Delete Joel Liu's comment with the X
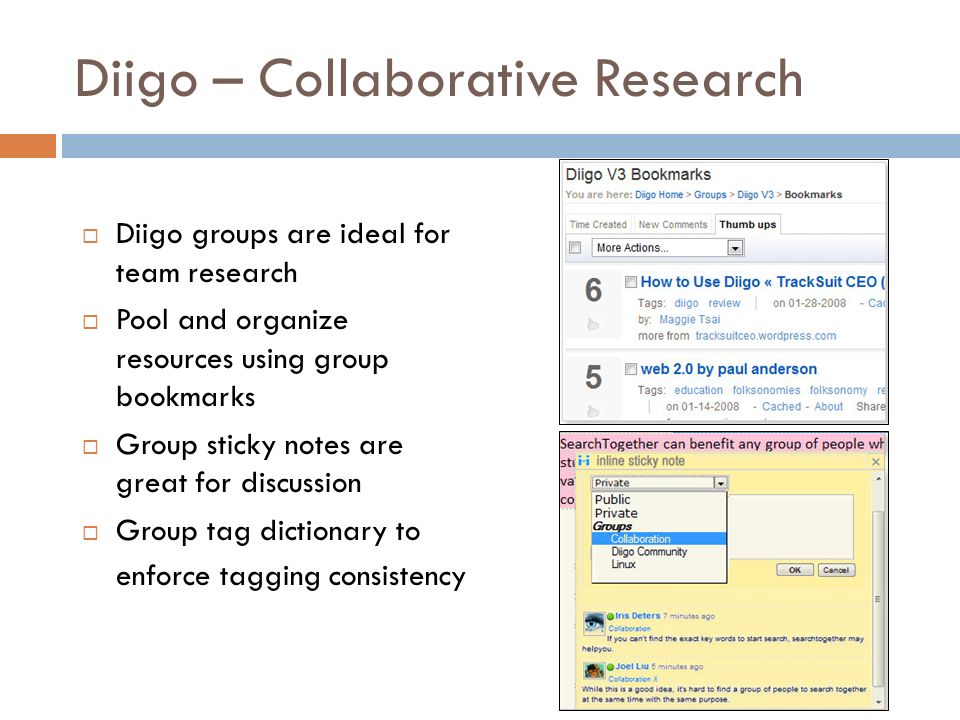This screenshot has height=720, width=960. click(655, 679)
